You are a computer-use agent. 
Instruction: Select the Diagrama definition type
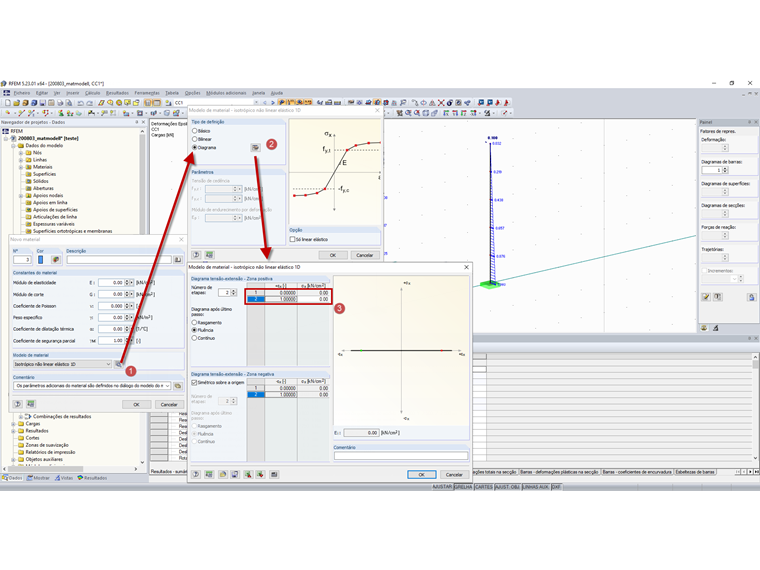tap(195, 147)
